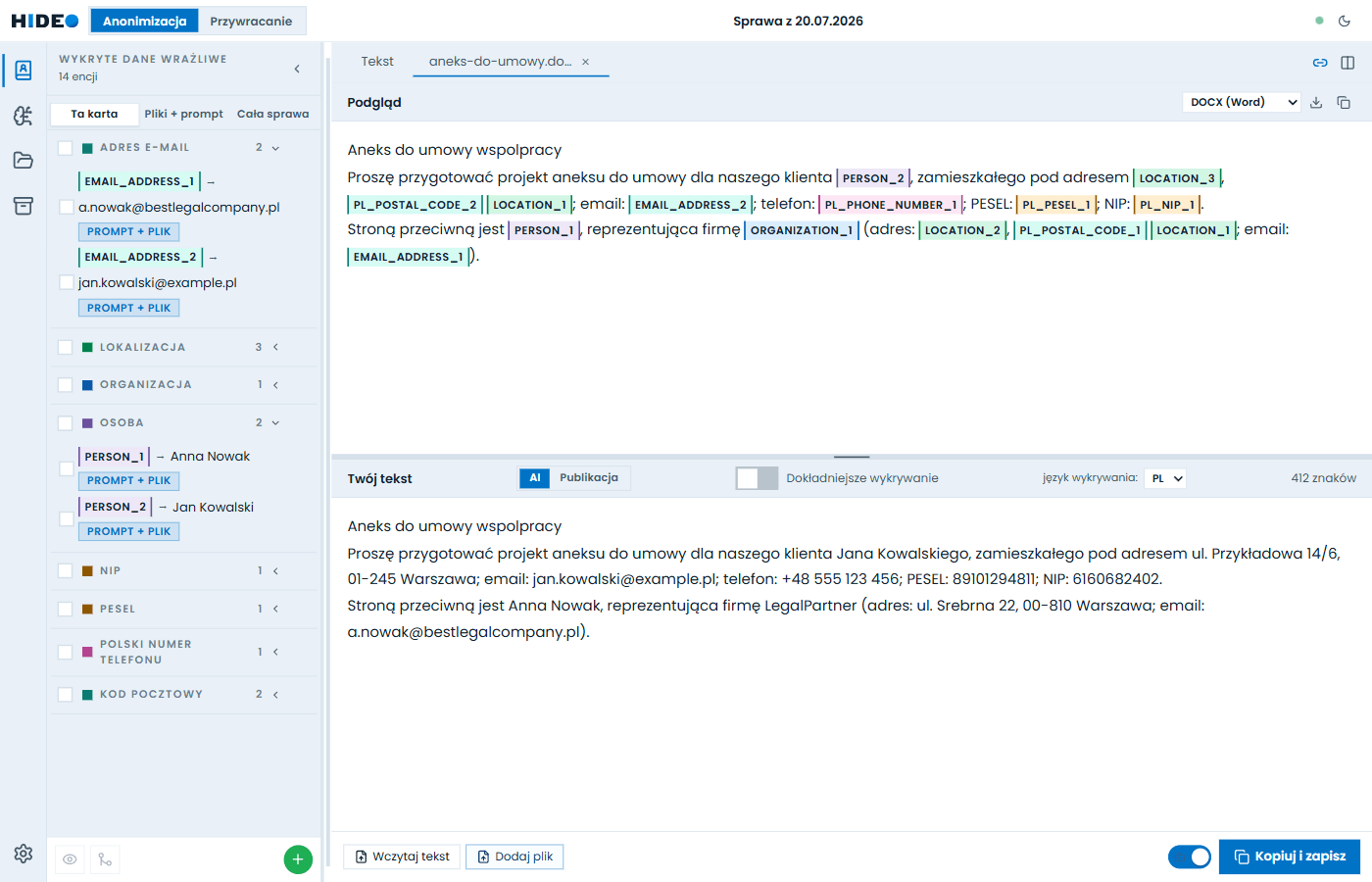1372x882 pixels.
Task: Click the PL_PESEL_1 tag in preview
Action: pos(1056,205)
